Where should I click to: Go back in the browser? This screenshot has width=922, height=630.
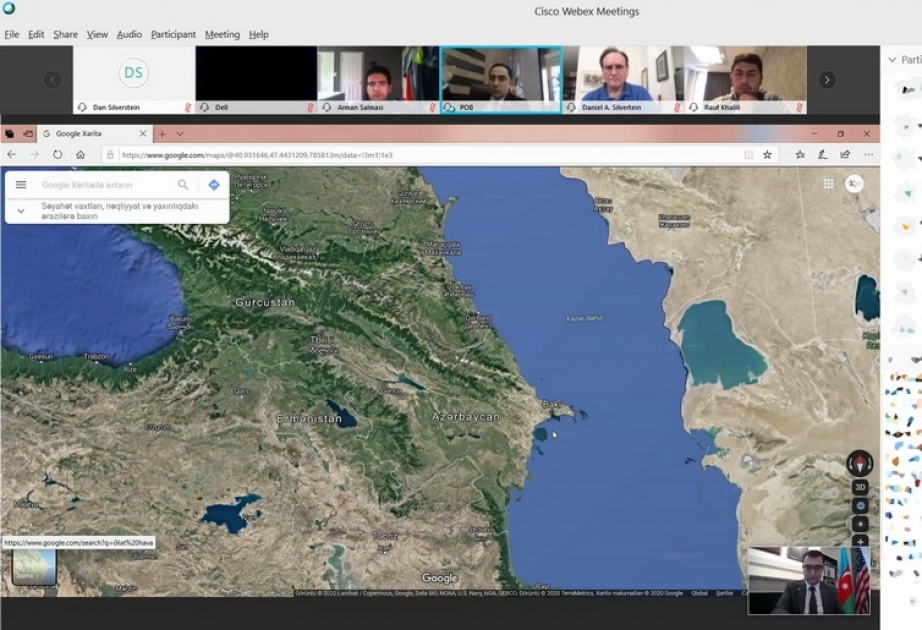pyautogui.click(x=12, y=155)
